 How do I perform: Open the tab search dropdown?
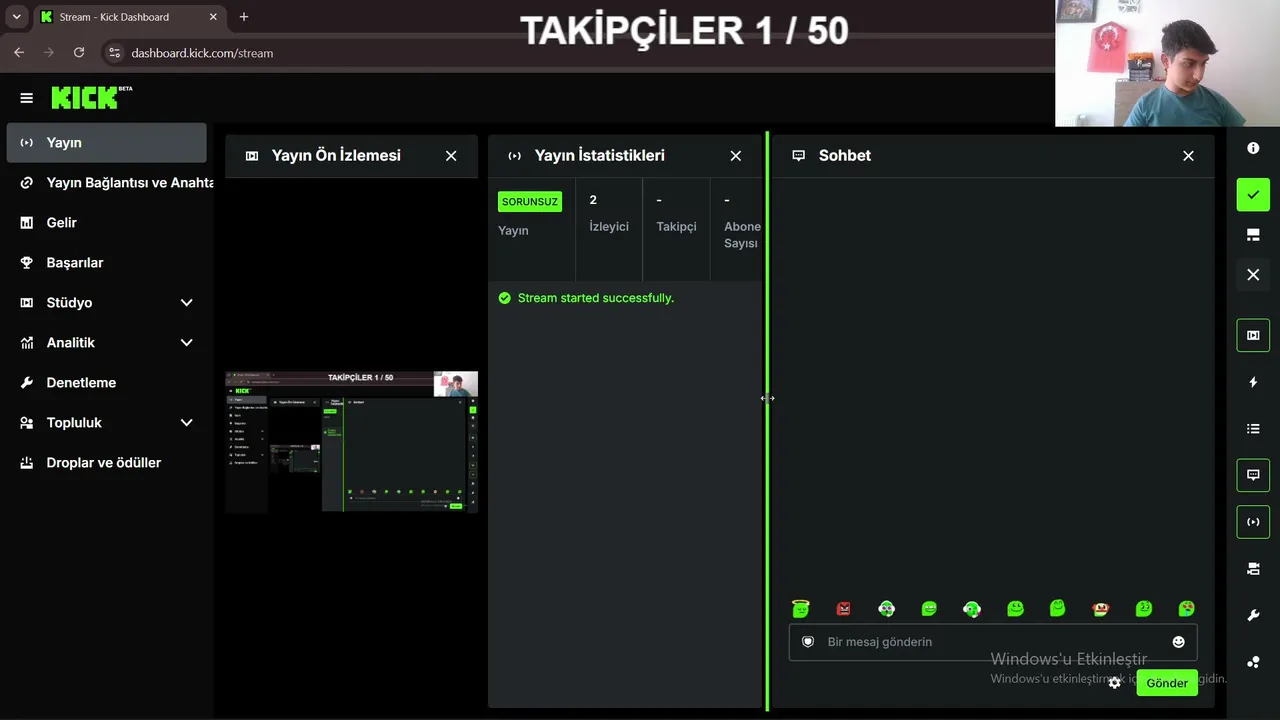(x=16, y=17)
